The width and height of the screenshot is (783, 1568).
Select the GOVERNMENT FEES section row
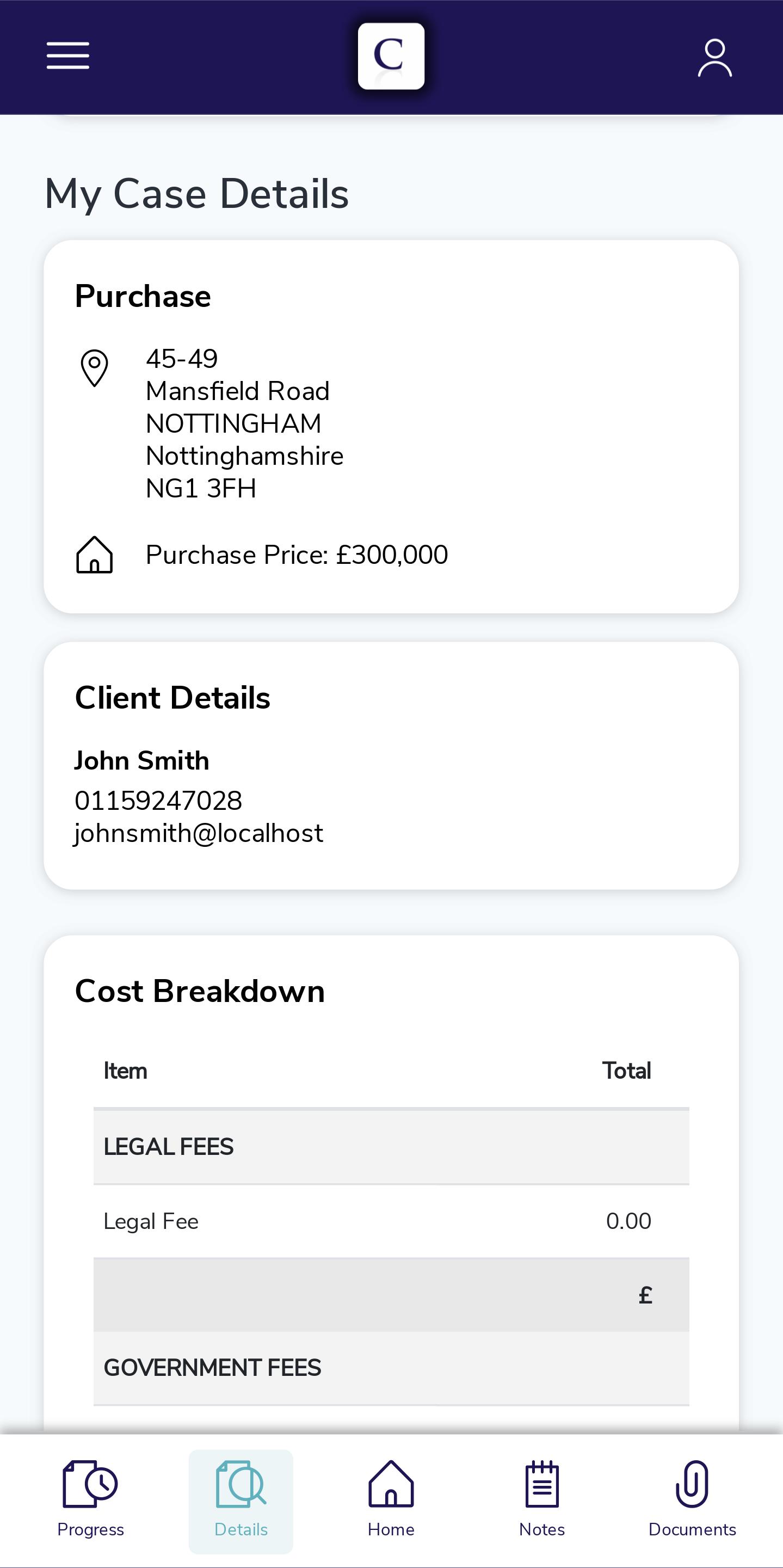(x=391, y=1368)
